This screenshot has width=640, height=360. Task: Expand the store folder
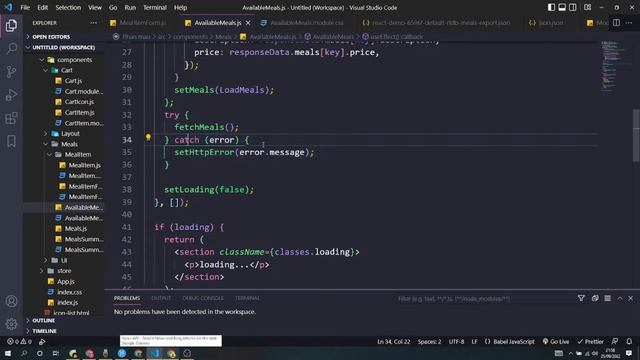(64, 271)
